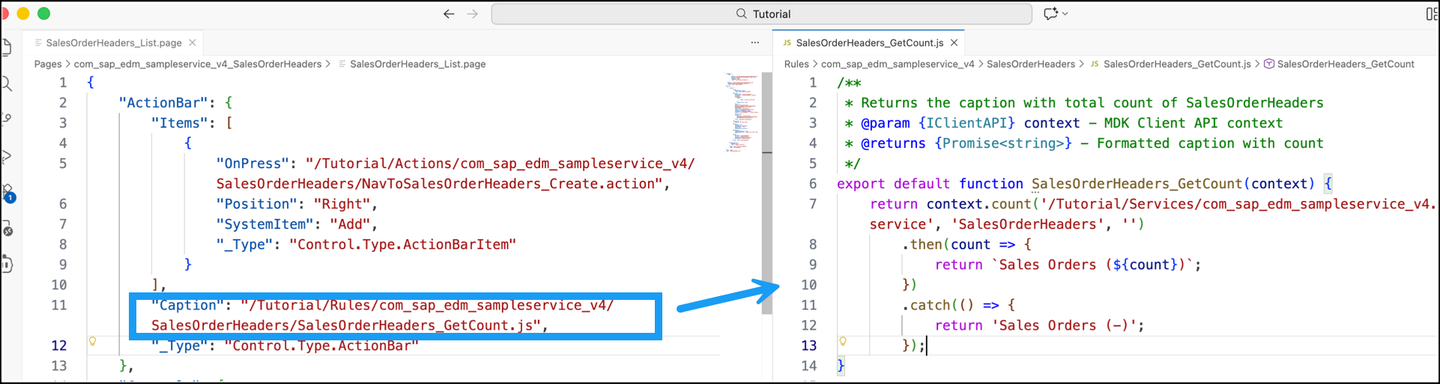
Task: Open the Copilot chat icon
Action: click(x=1050, y=14)
